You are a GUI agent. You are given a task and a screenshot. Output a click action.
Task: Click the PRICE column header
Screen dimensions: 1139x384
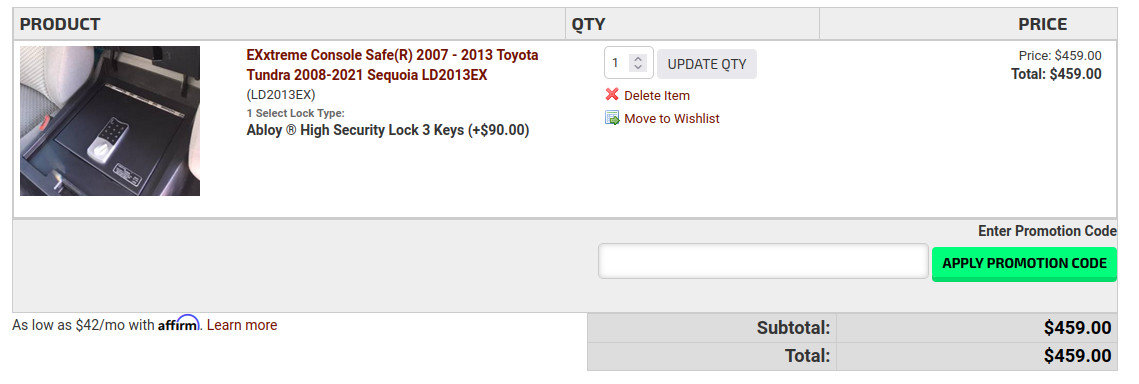point(1042,24)
